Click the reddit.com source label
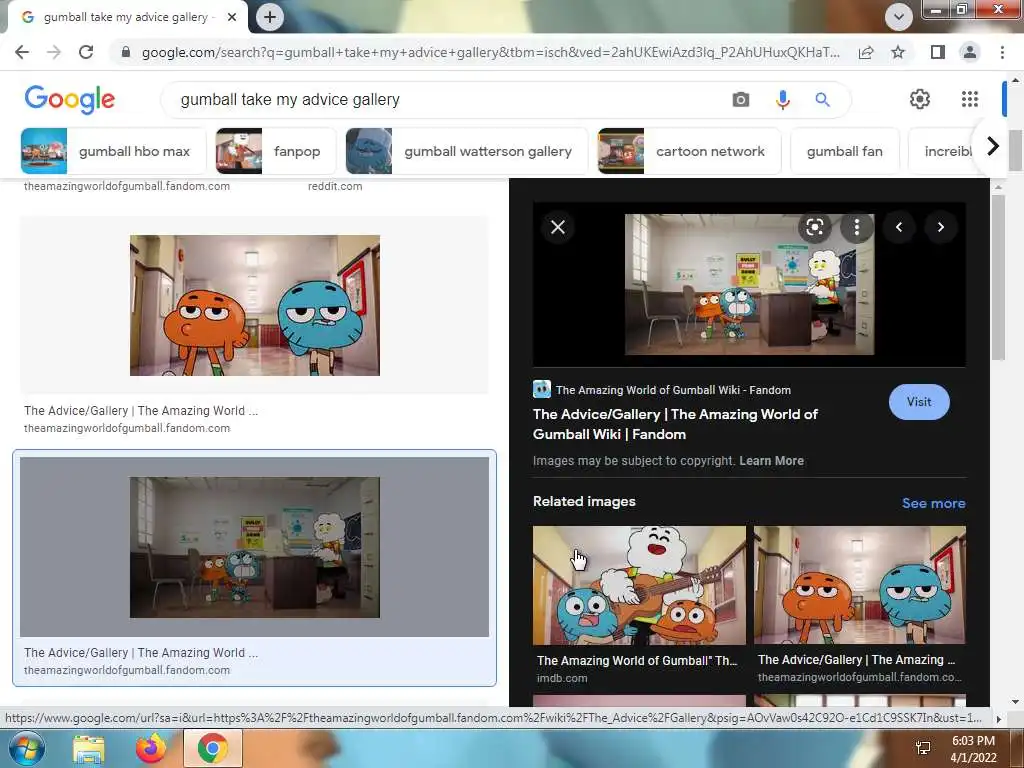The image size is (1024, 768). point(335,186)
